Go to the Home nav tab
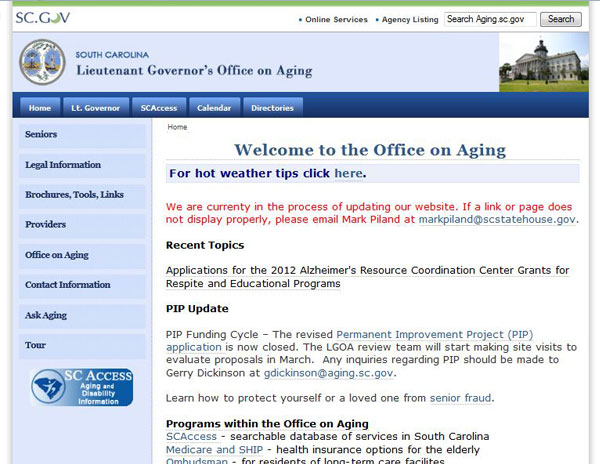Image resolution: width=600 pixels, height=464 pixels. click(x=40, y=107)
